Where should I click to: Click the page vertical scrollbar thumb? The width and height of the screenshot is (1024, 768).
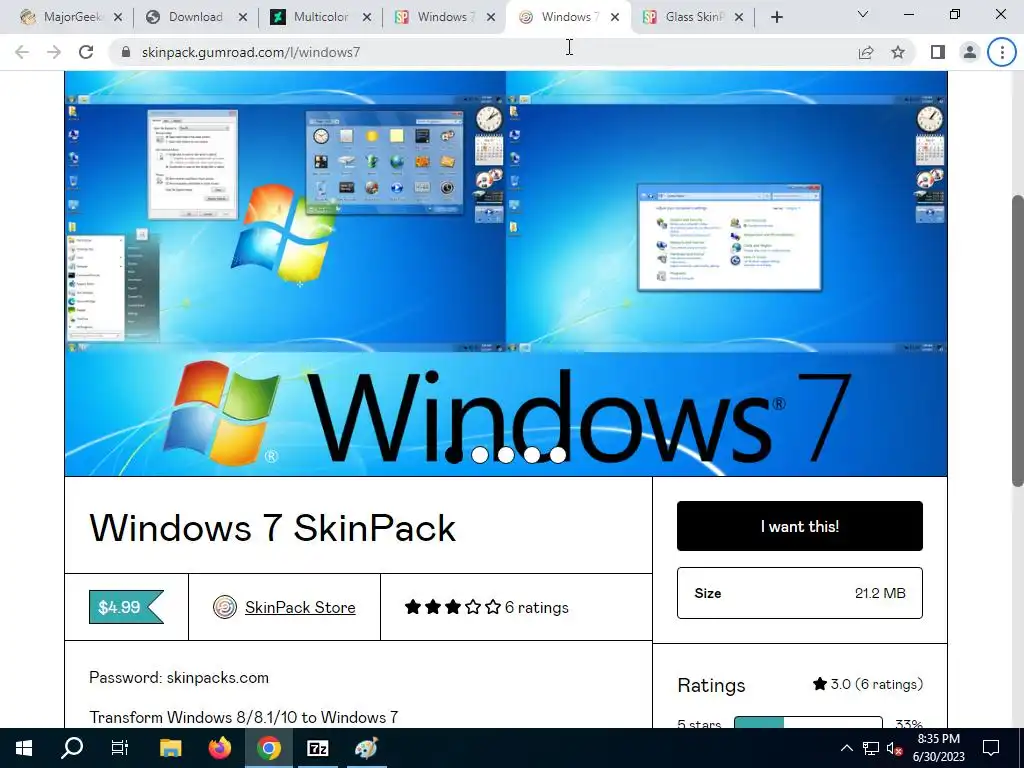1017,340
